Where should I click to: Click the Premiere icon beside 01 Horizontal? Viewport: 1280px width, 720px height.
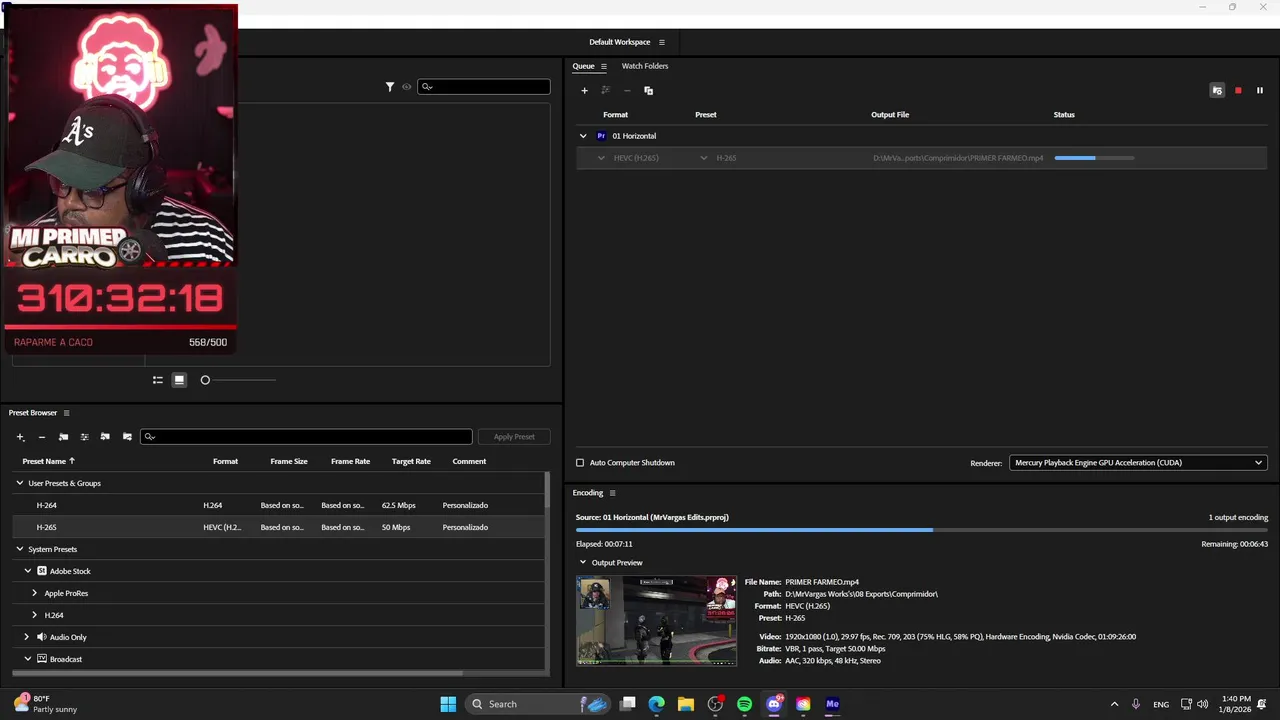[x=601, y=136]
